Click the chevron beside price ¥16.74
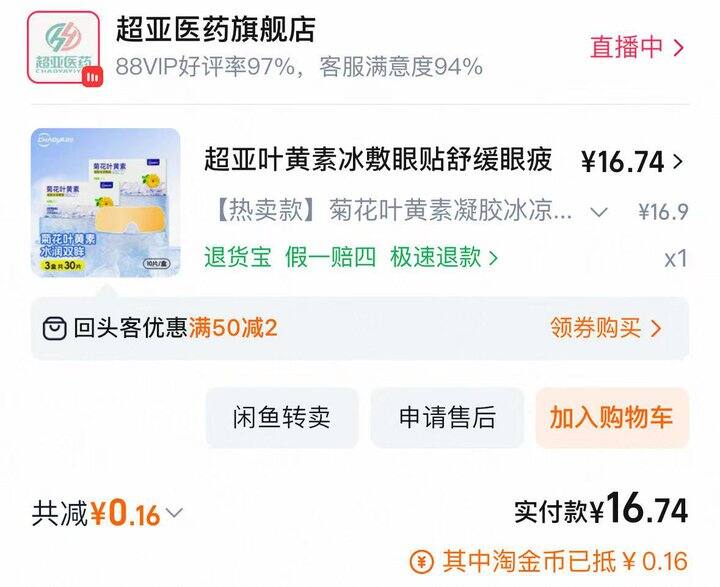The height and width of the screenshot is (587, 720). click(678, 161)
